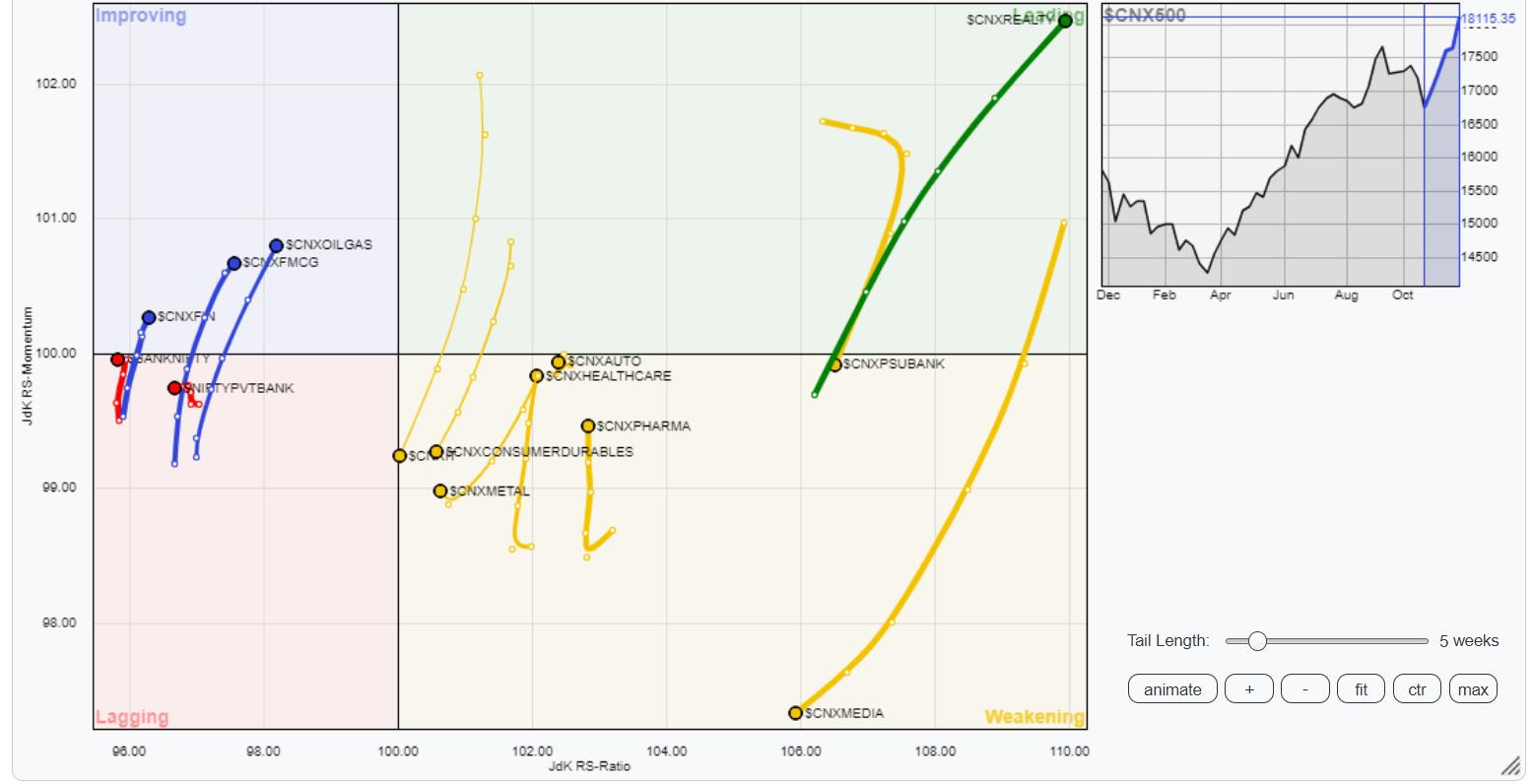
Task: Select the $CNXPSUBANK yellow marker
Action: click(835, 365)
